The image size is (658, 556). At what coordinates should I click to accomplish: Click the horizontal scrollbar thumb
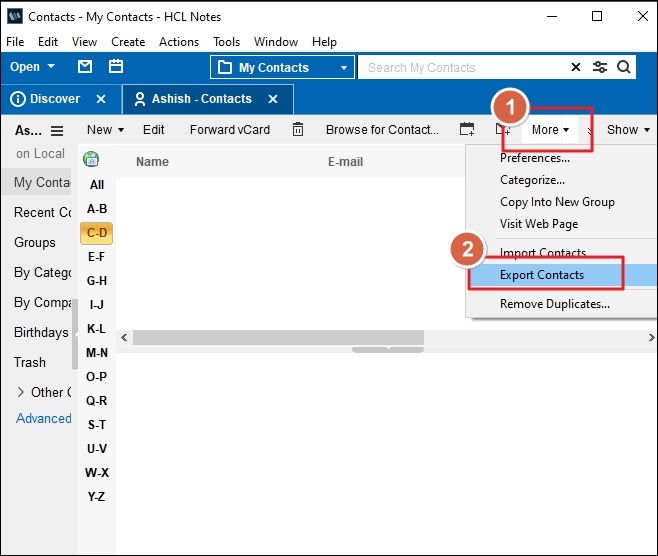coord(278,337)
